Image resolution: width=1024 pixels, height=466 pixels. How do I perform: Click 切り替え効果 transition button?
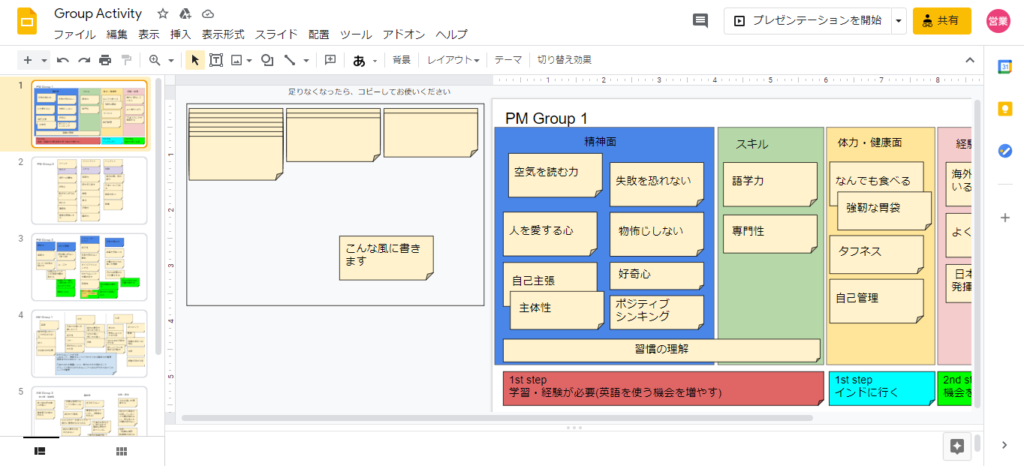(x=564, y=60)
